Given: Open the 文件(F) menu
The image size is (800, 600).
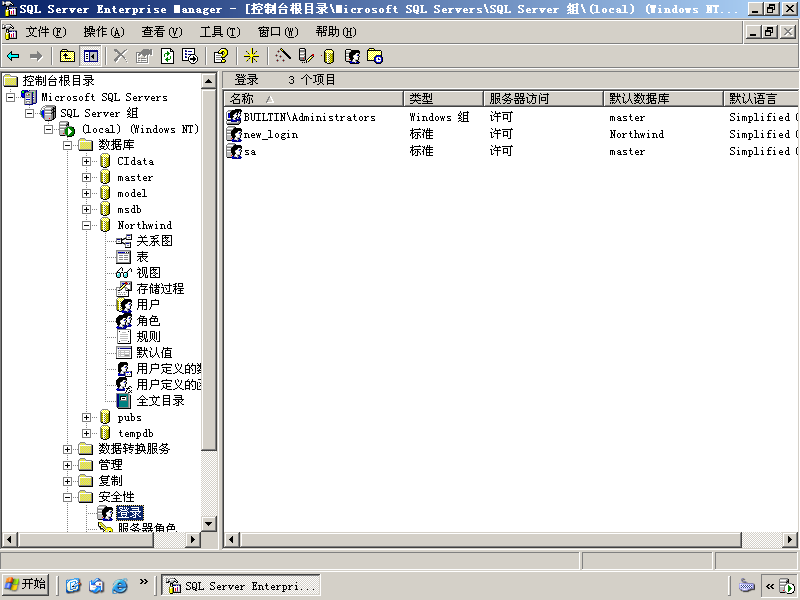Looking at the screenshot, I should pos(46,32).
